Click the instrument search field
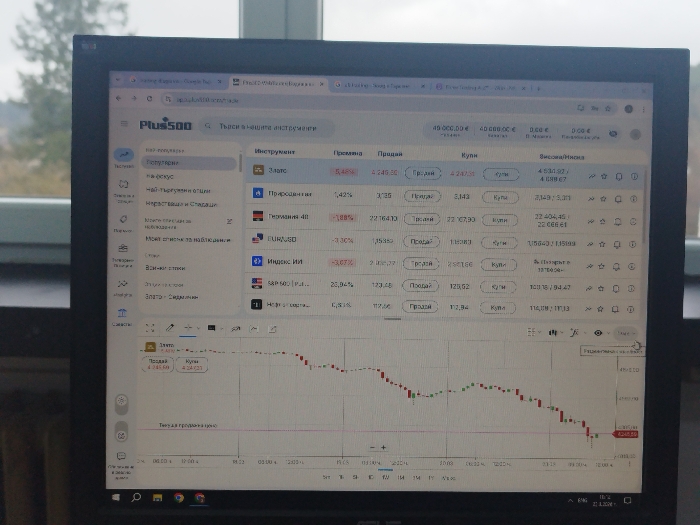The width and height of the screenshot is (700, 525). (267, 127)
